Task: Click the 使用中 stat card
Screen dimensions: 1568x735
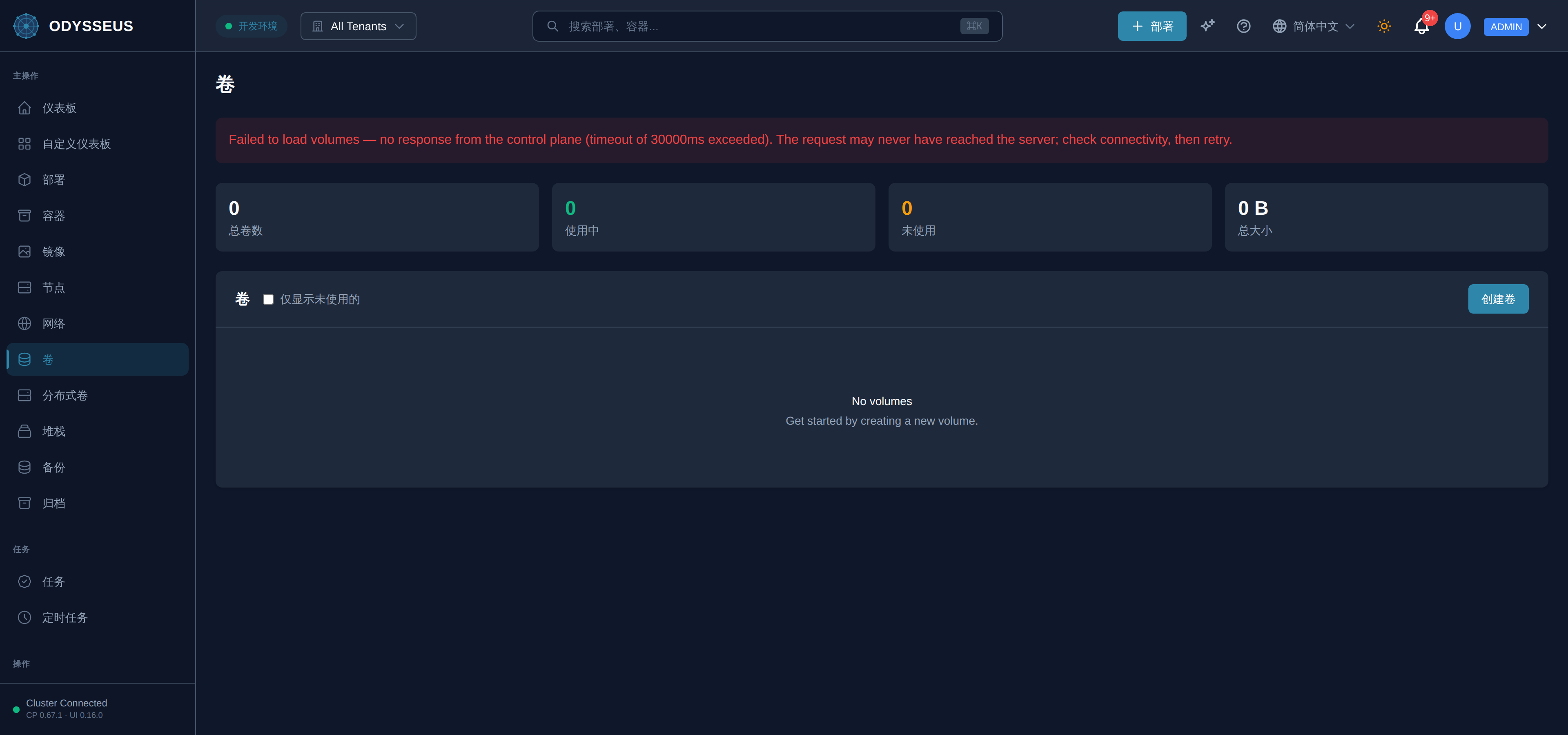Action: [x=713, y=217]
